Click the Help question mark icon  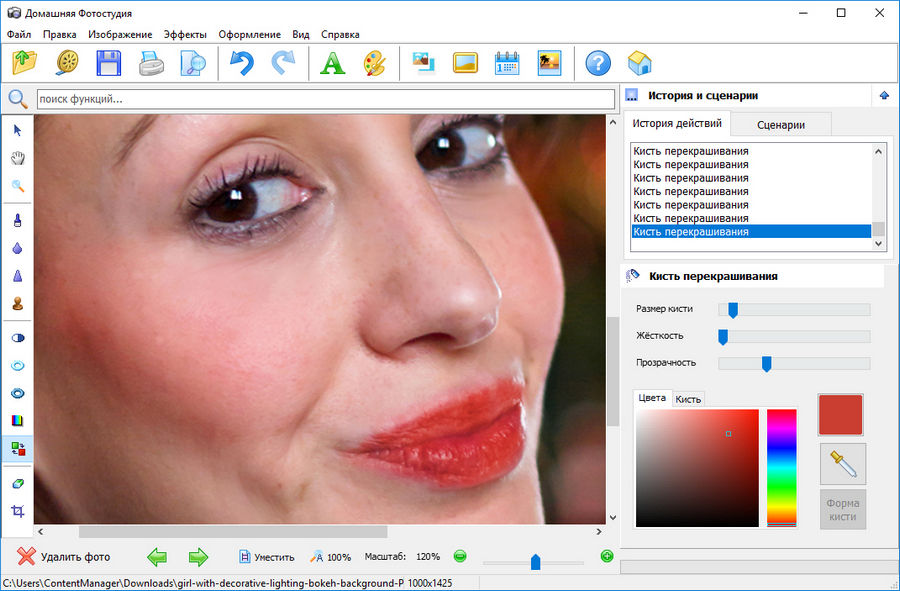coord(598,64)
